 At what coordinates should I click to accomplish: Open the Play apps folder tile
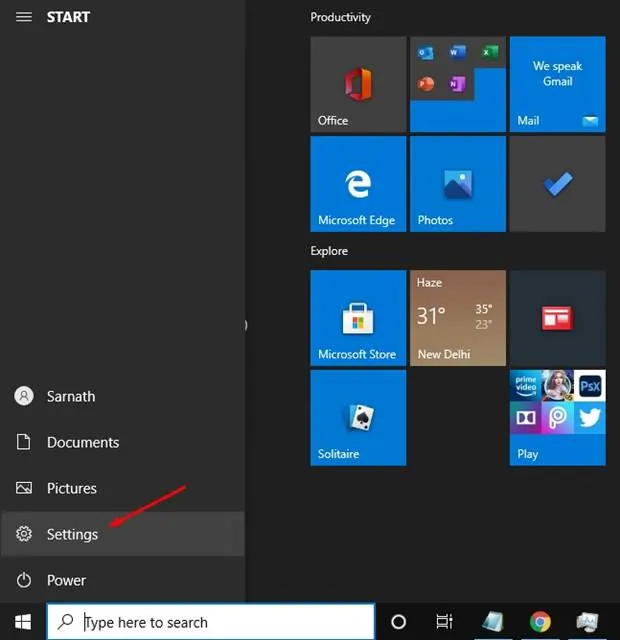point(557,417)
